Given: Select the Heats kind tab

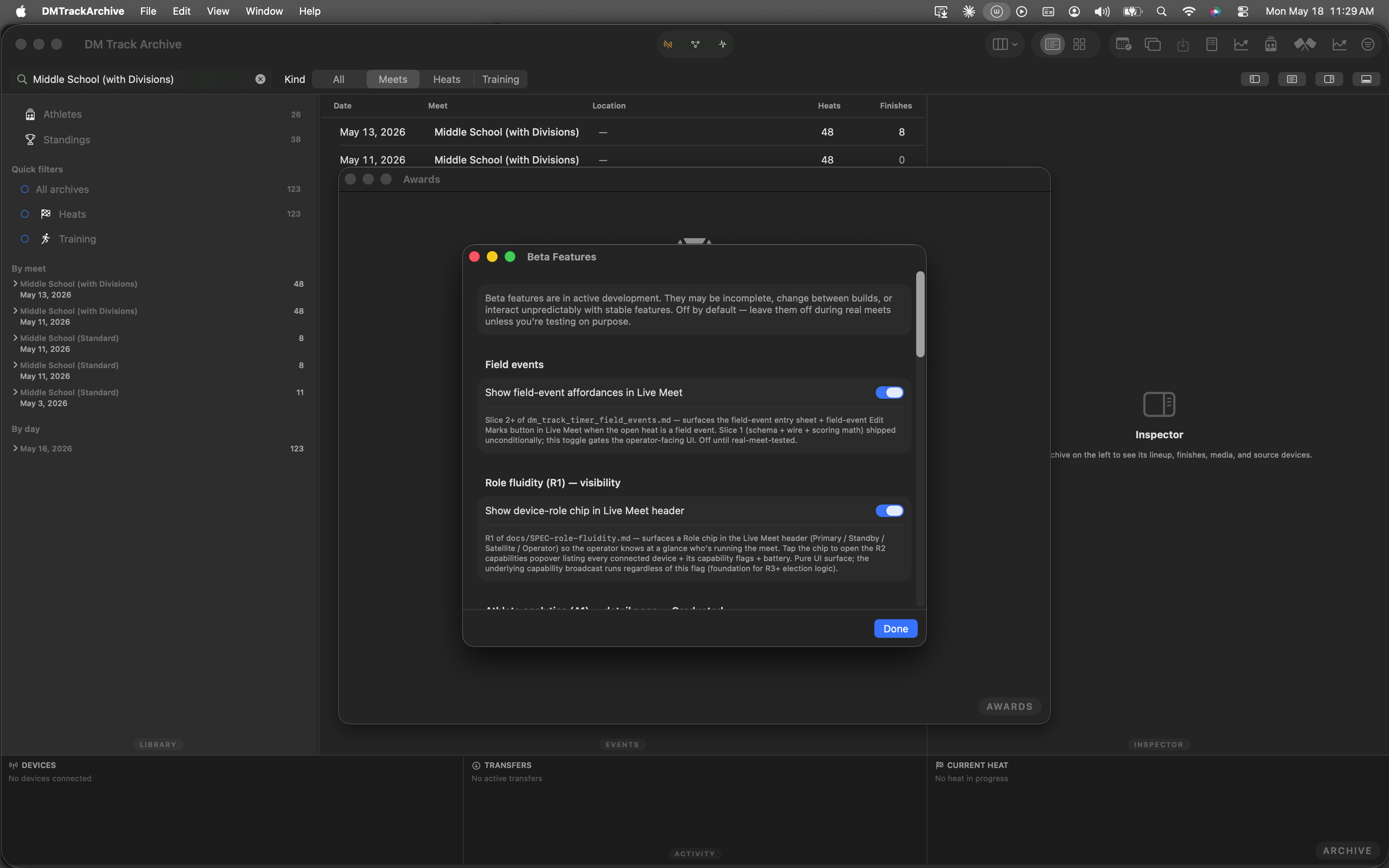Looking at the screenshot, I should pos(446,79).
